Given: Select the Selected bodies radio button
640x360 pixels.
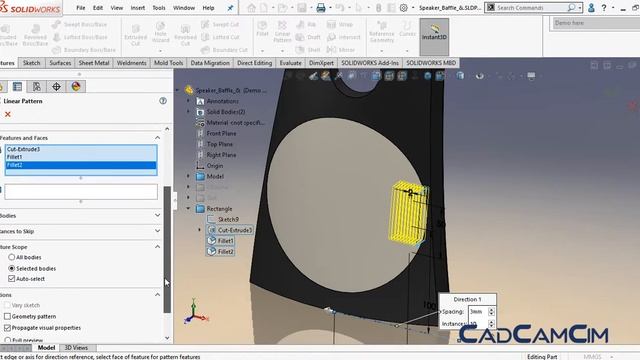Looking at the screenshot, I should tap(11, 268).
